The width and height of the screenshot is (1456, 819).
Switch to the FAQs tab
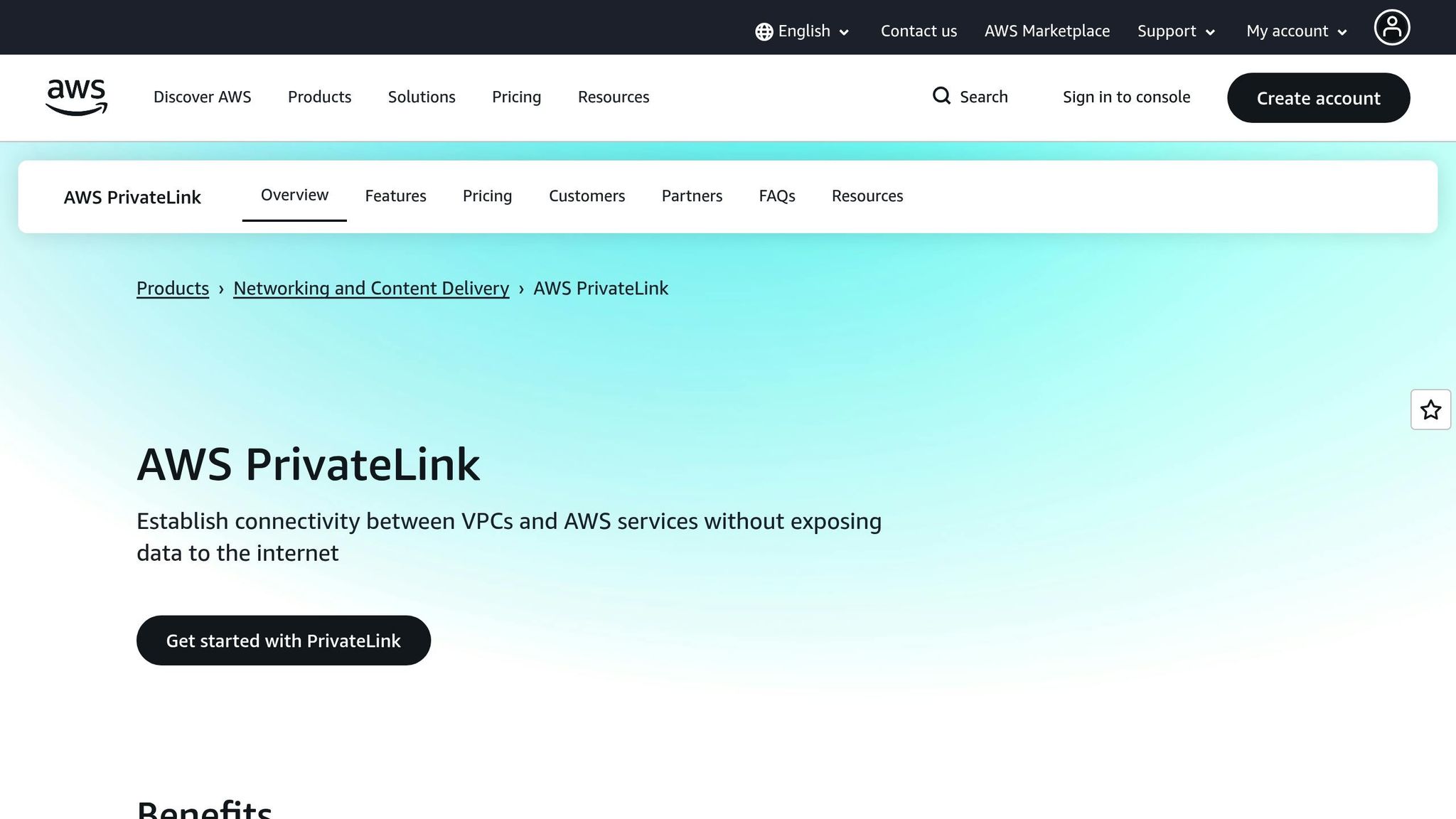click(776, 196)
